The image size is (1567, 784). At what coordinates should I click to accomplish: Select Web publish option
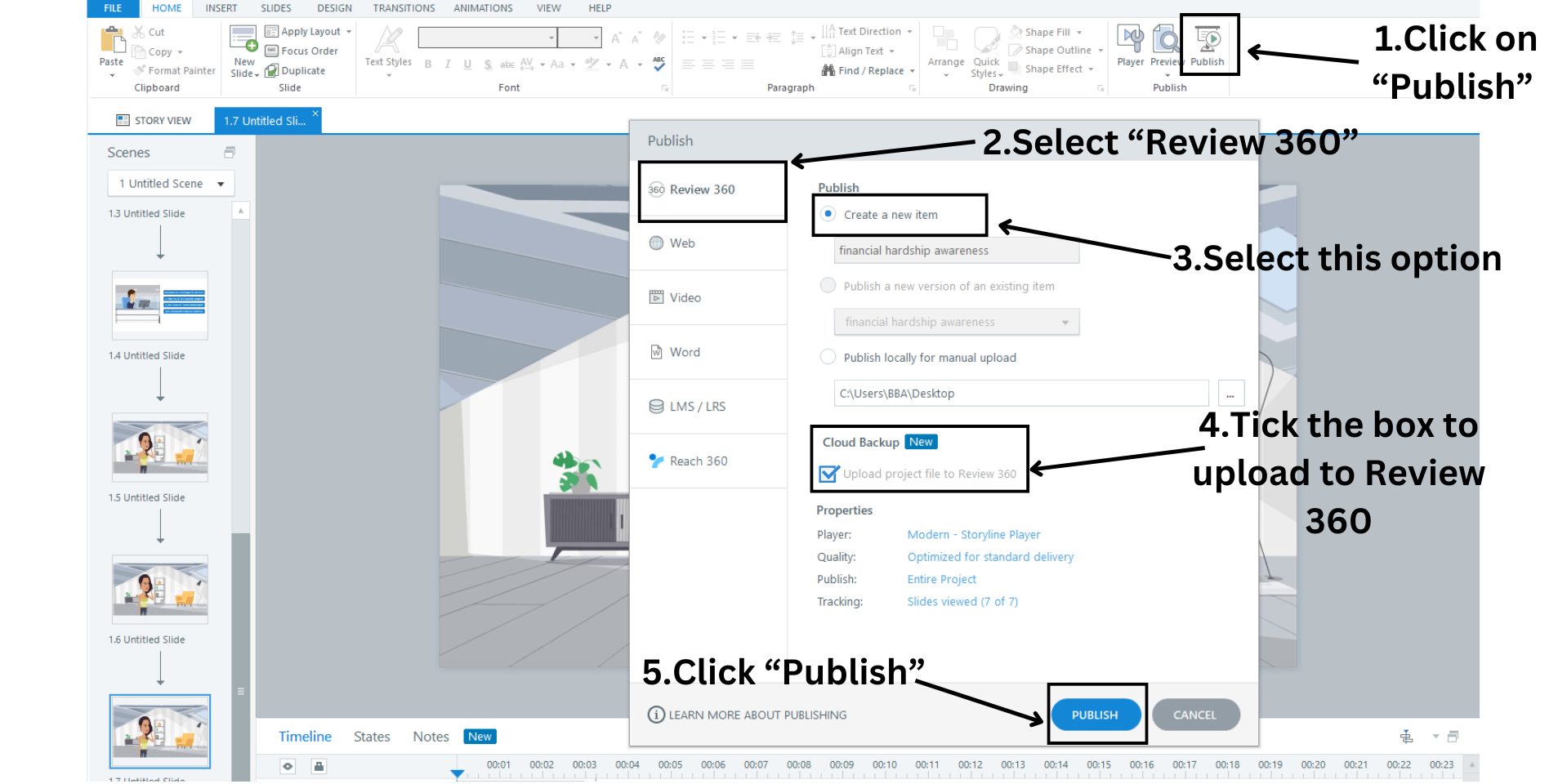(708, 243)
